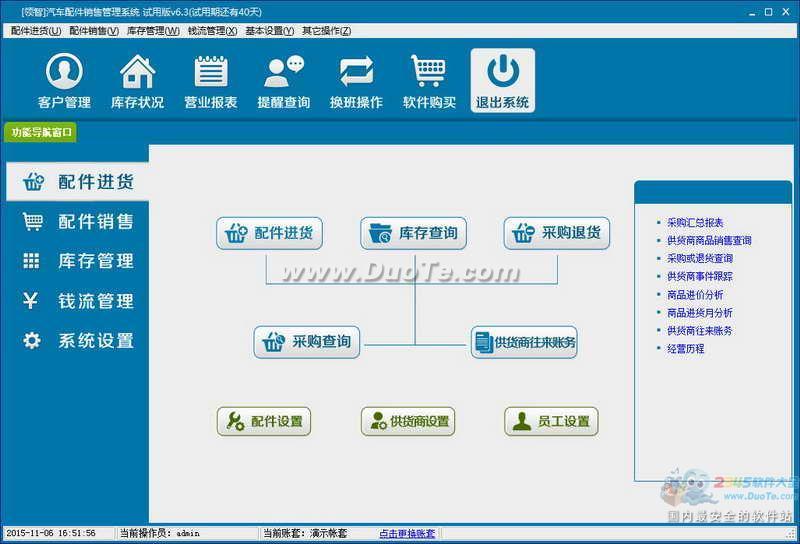This screenshot has height=544, width=800.
Task: Open the 配件进货(U) menu
Action: pyautogui.click(x=36, y=31)
